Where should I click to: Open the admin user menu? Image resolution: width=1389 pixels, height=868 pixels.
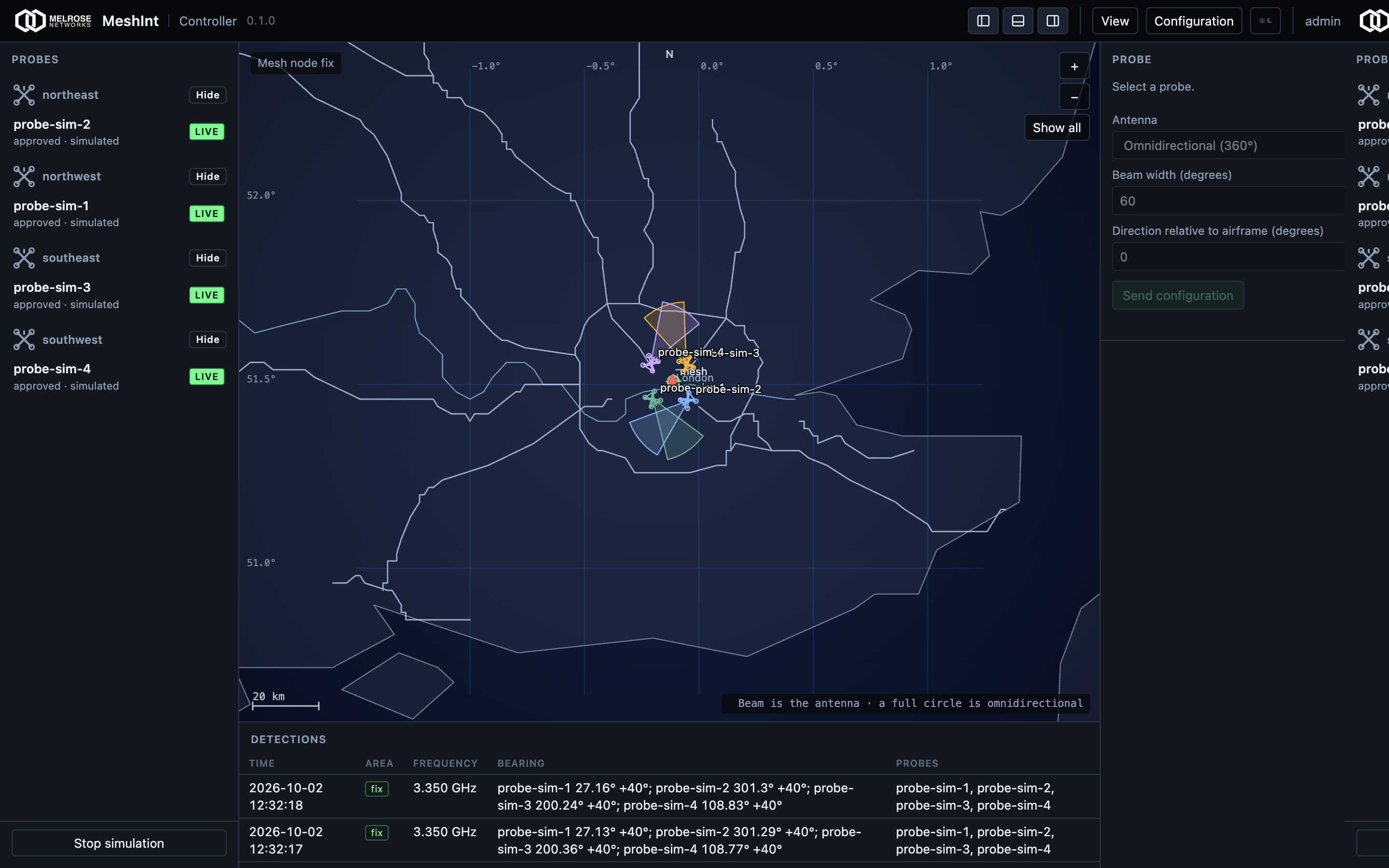[x=1322, y=21]
